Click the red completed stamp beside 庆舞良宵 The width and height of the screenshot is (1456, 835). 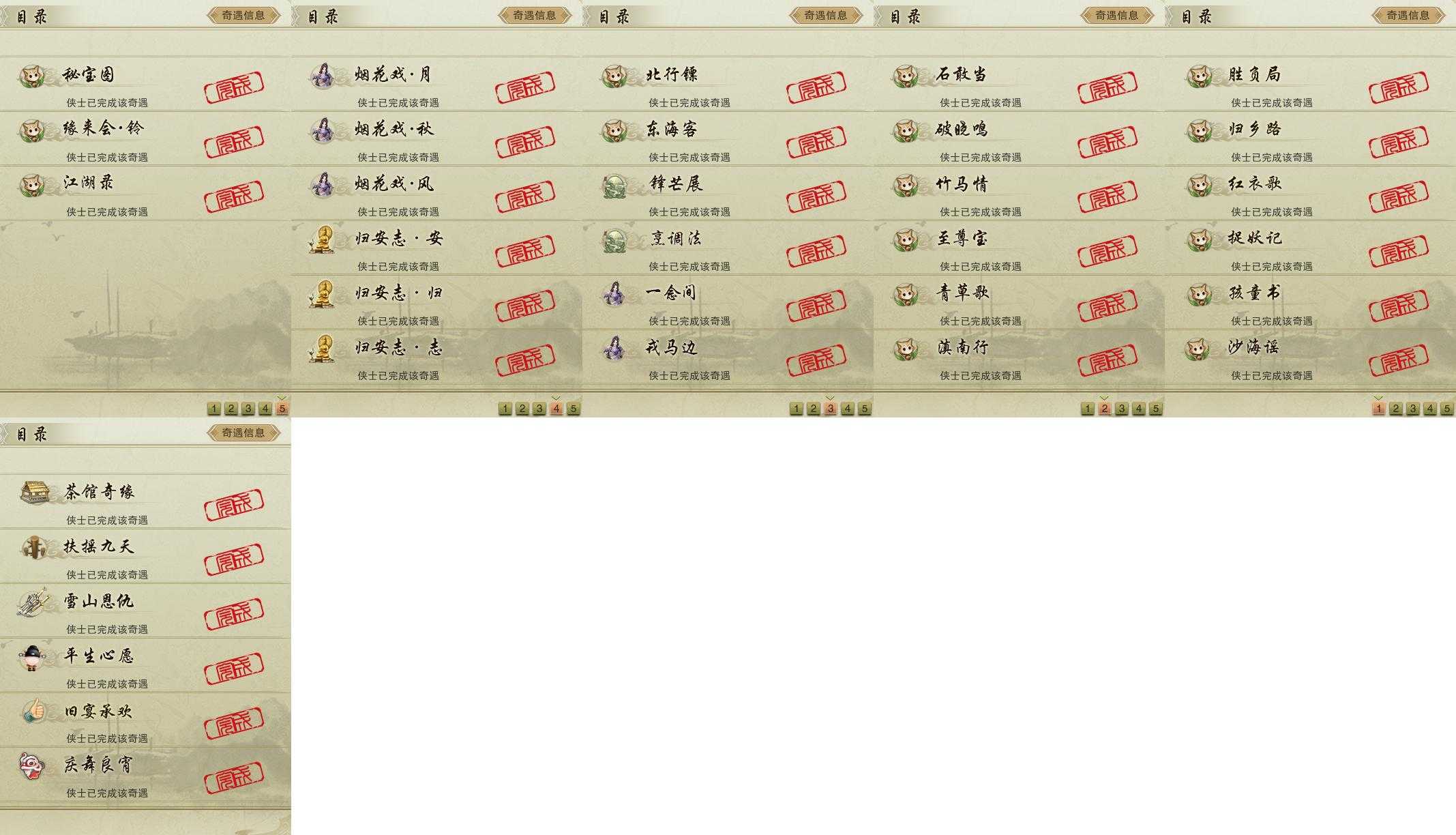(234, 775)
